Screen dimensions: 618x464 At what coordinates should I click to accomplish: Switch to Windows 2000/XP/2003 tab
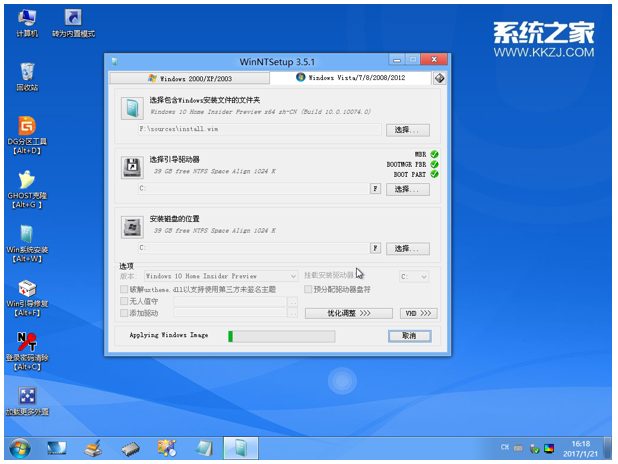tap(190, 78)
